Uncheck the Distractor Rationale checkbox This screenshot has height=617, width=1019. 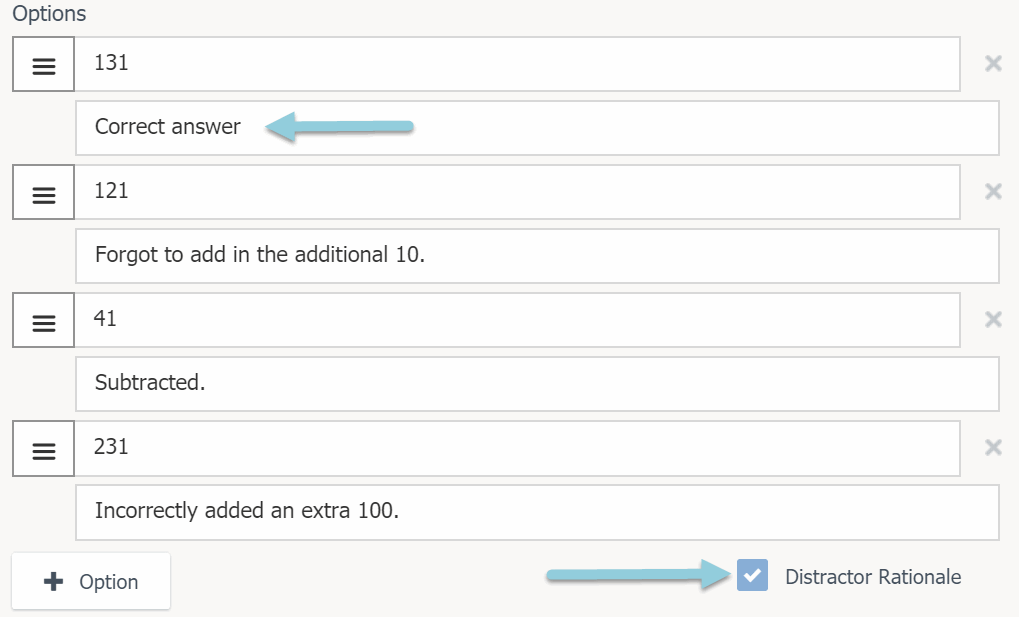752,576
